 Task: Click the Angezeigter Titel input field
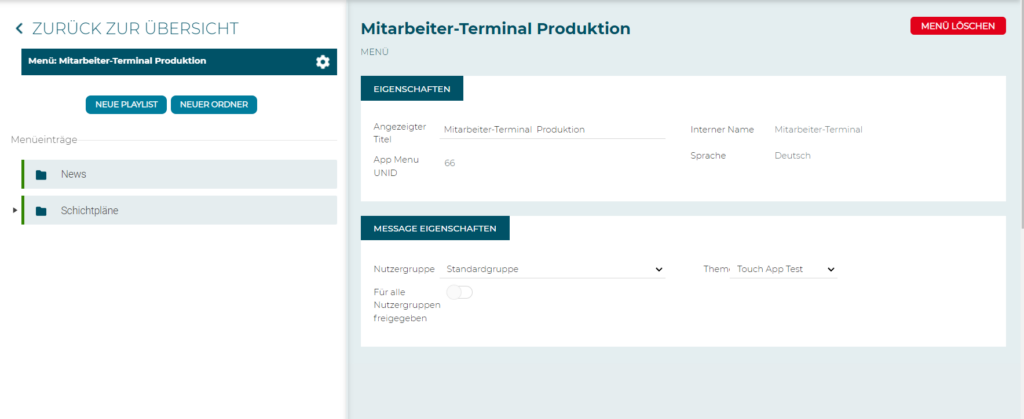point(552,130)
